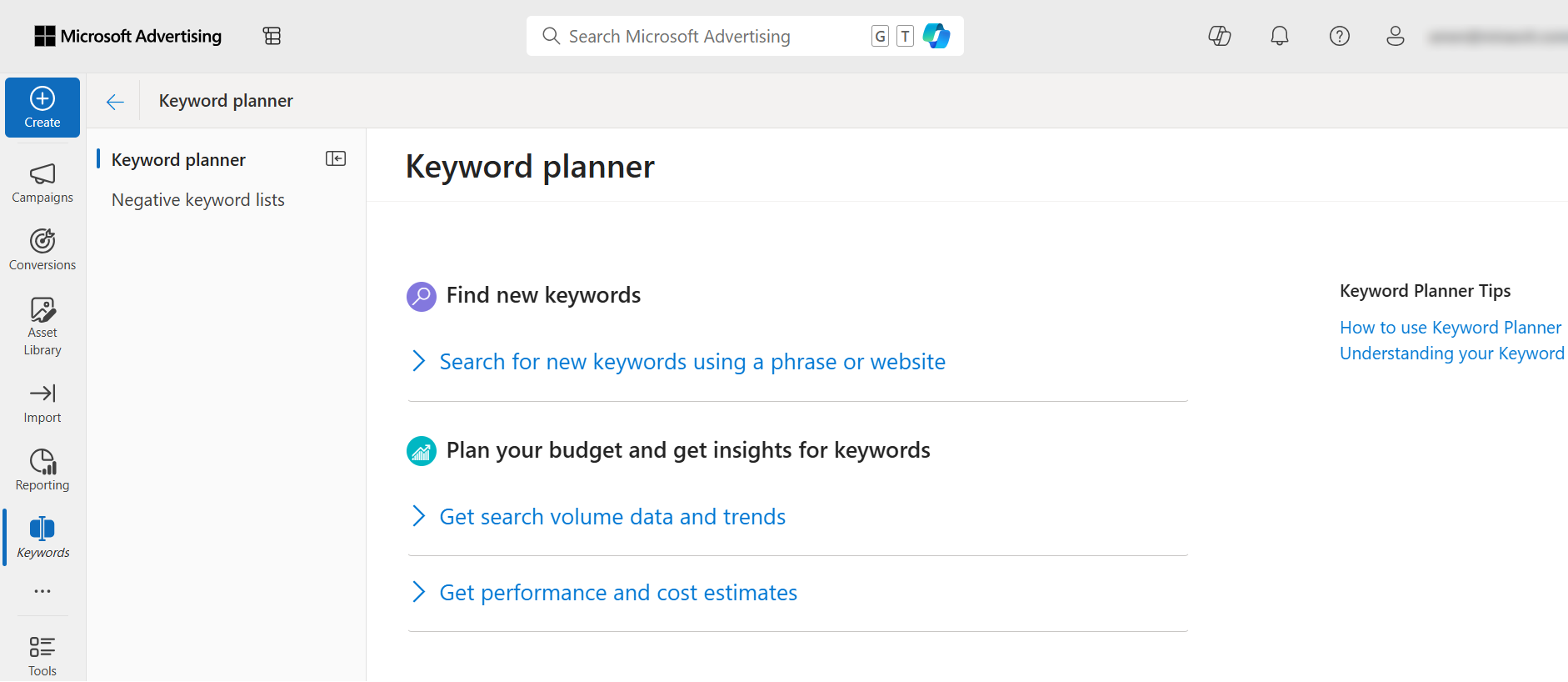Expand Get performance and cost estimates chevron
The image size is (1568, 682).
(419, 592)
